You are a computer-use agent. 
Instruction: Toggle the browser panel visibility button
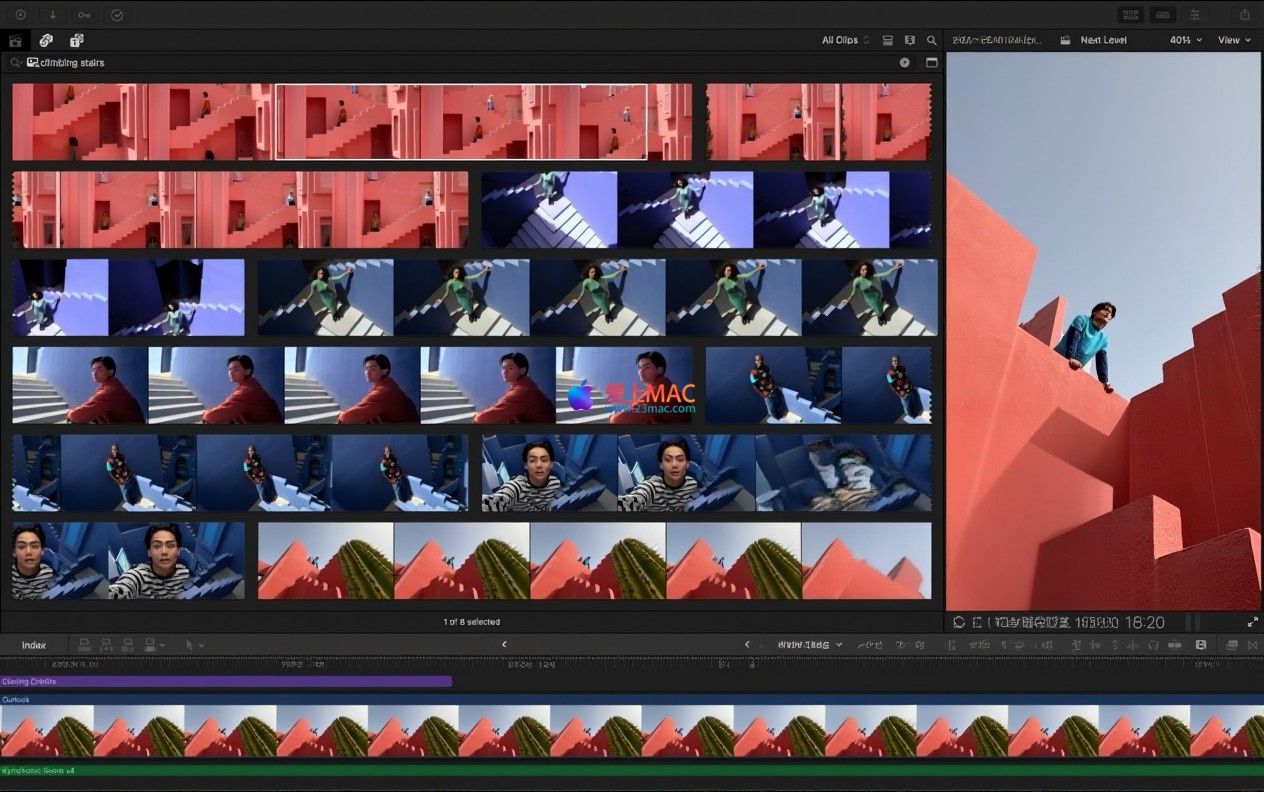pyautogui.click(x=1131, y=15)
